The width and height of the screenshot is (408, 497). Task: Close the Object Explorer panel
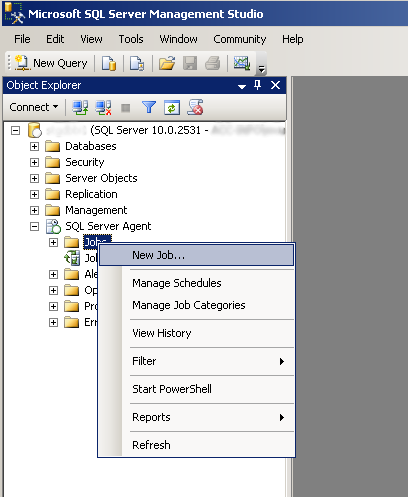[x=275, y=85]
